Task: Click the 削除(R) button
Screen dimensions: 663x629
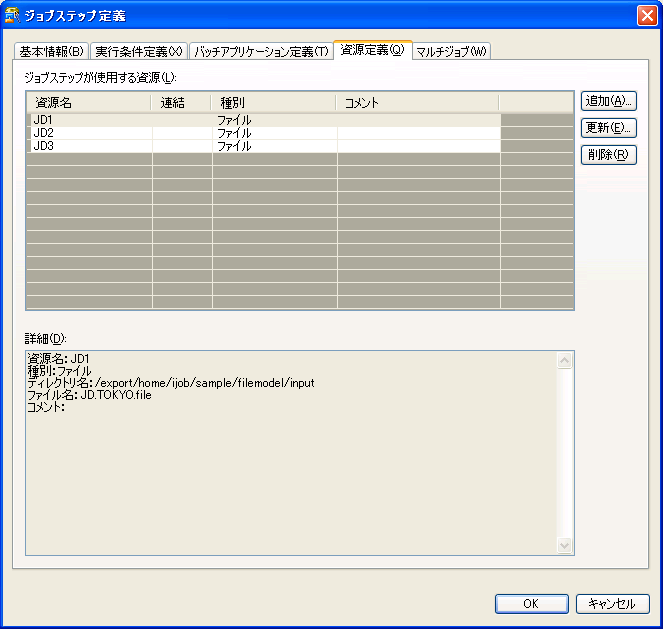Action: point(608,155)
